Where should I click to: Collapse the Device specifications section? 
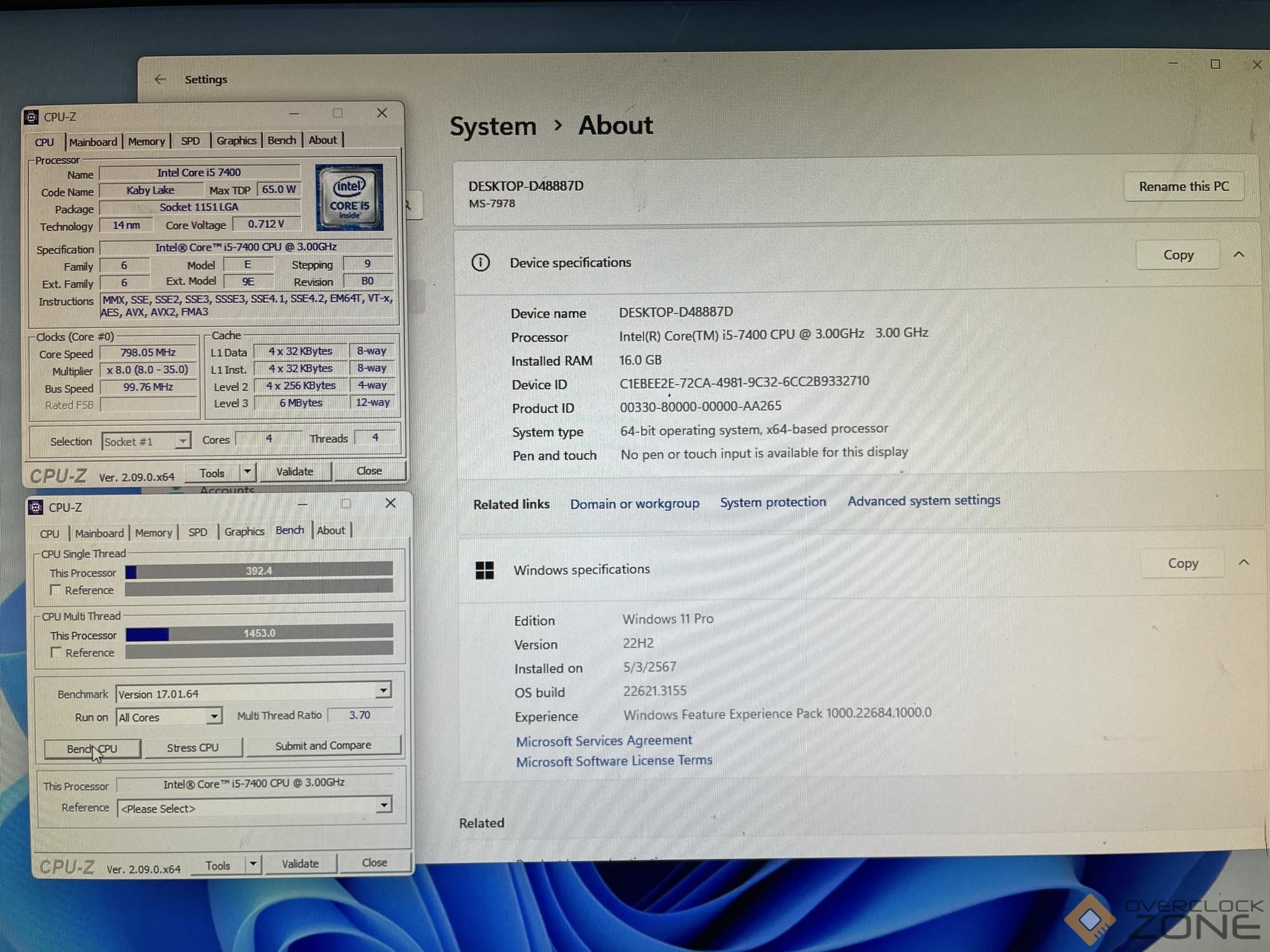1239,255
